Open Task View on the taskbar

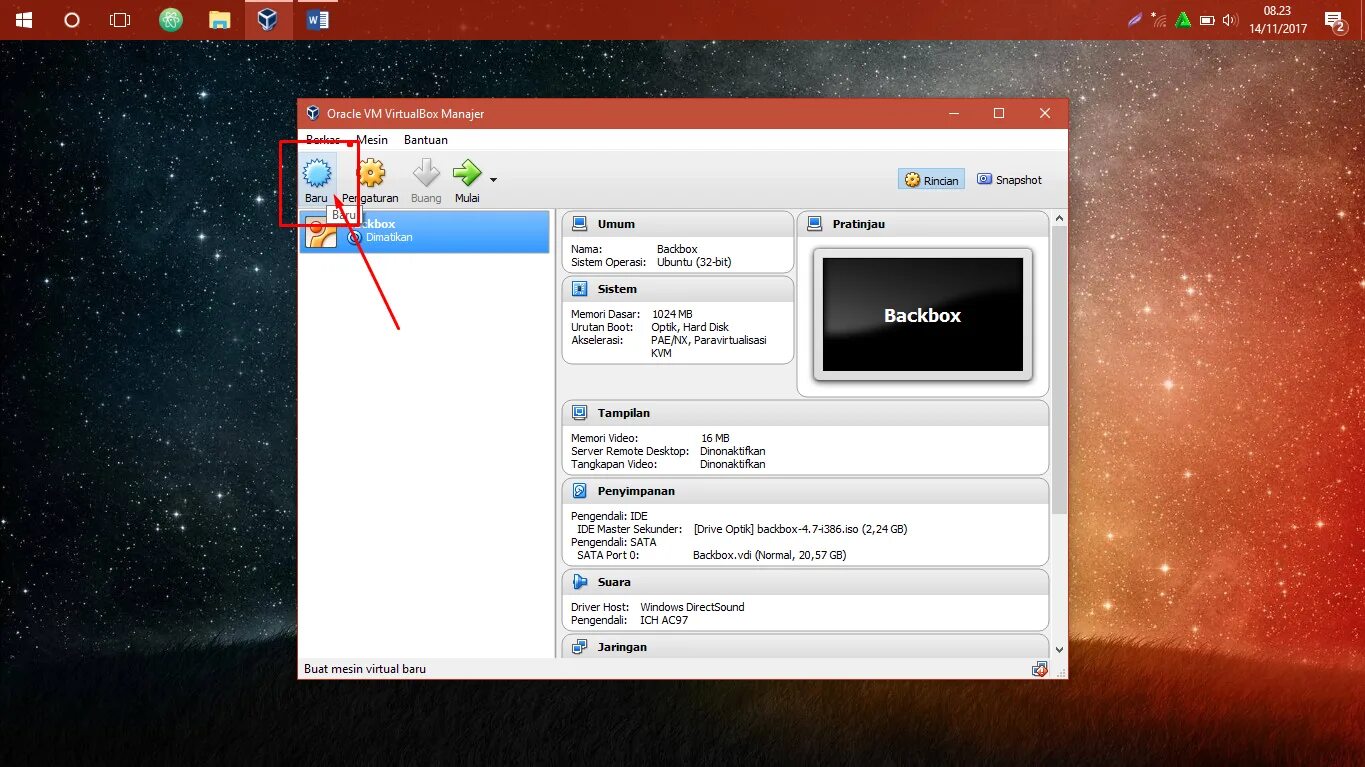pos(120,20)
